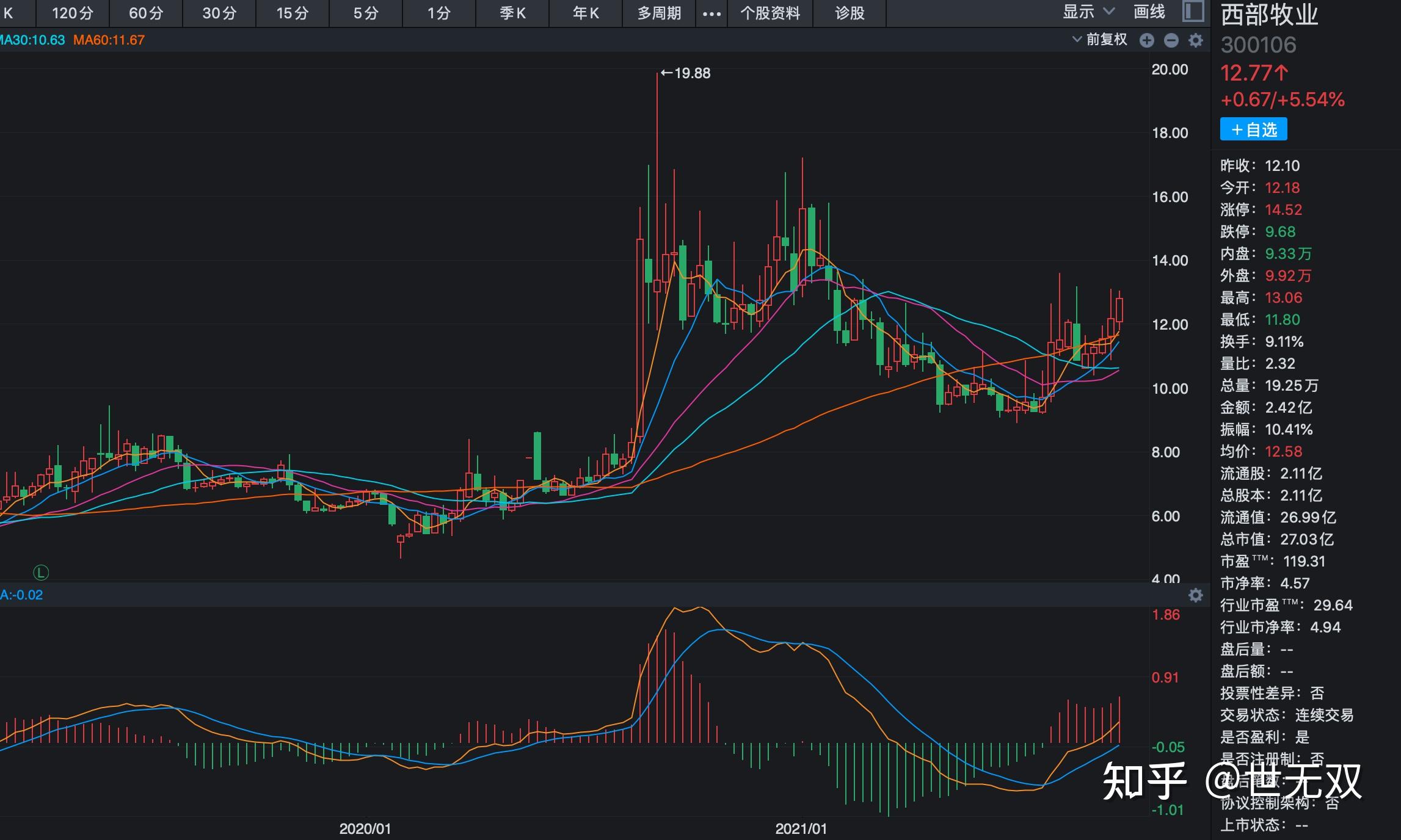1401x840 pixels.
Task: Switch to 15分 period tab
Action: coord(292,13)
